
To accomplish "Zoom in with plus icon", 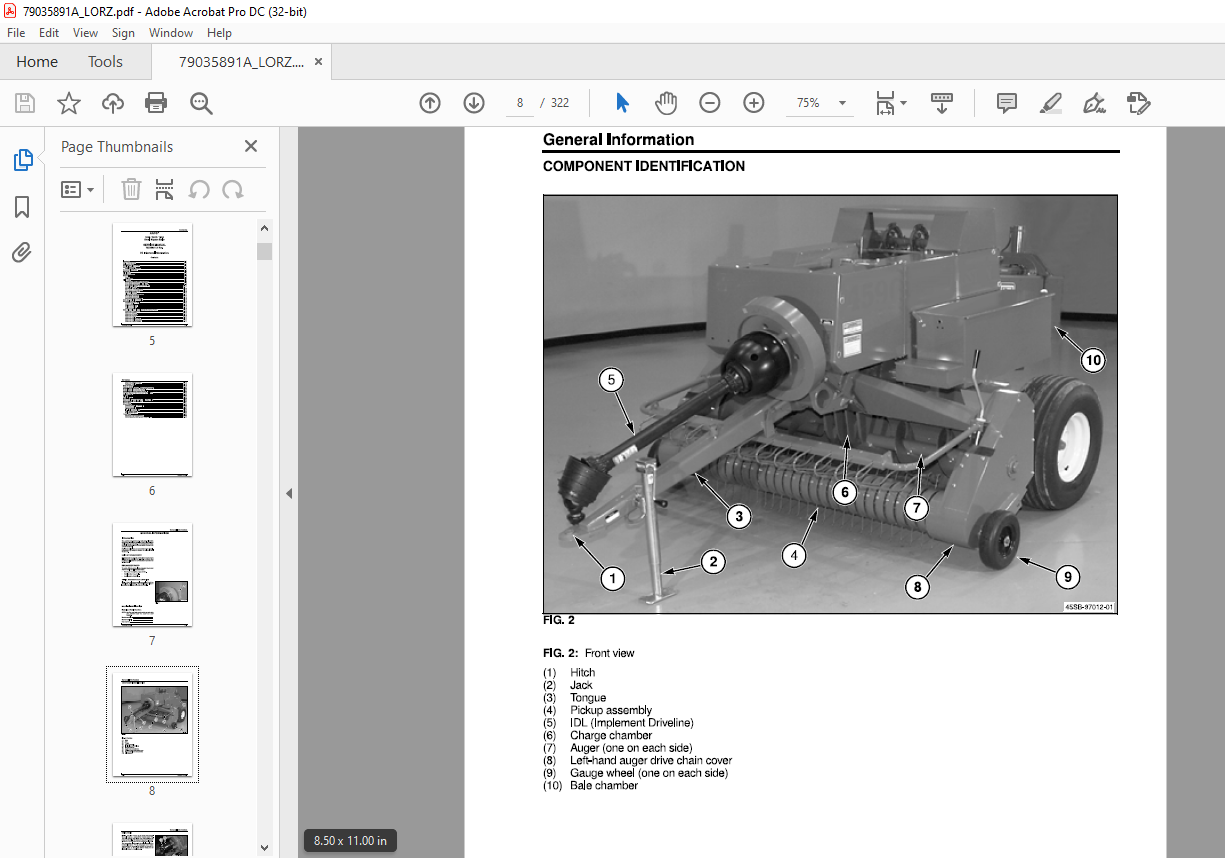I will (x=754, y=103).
